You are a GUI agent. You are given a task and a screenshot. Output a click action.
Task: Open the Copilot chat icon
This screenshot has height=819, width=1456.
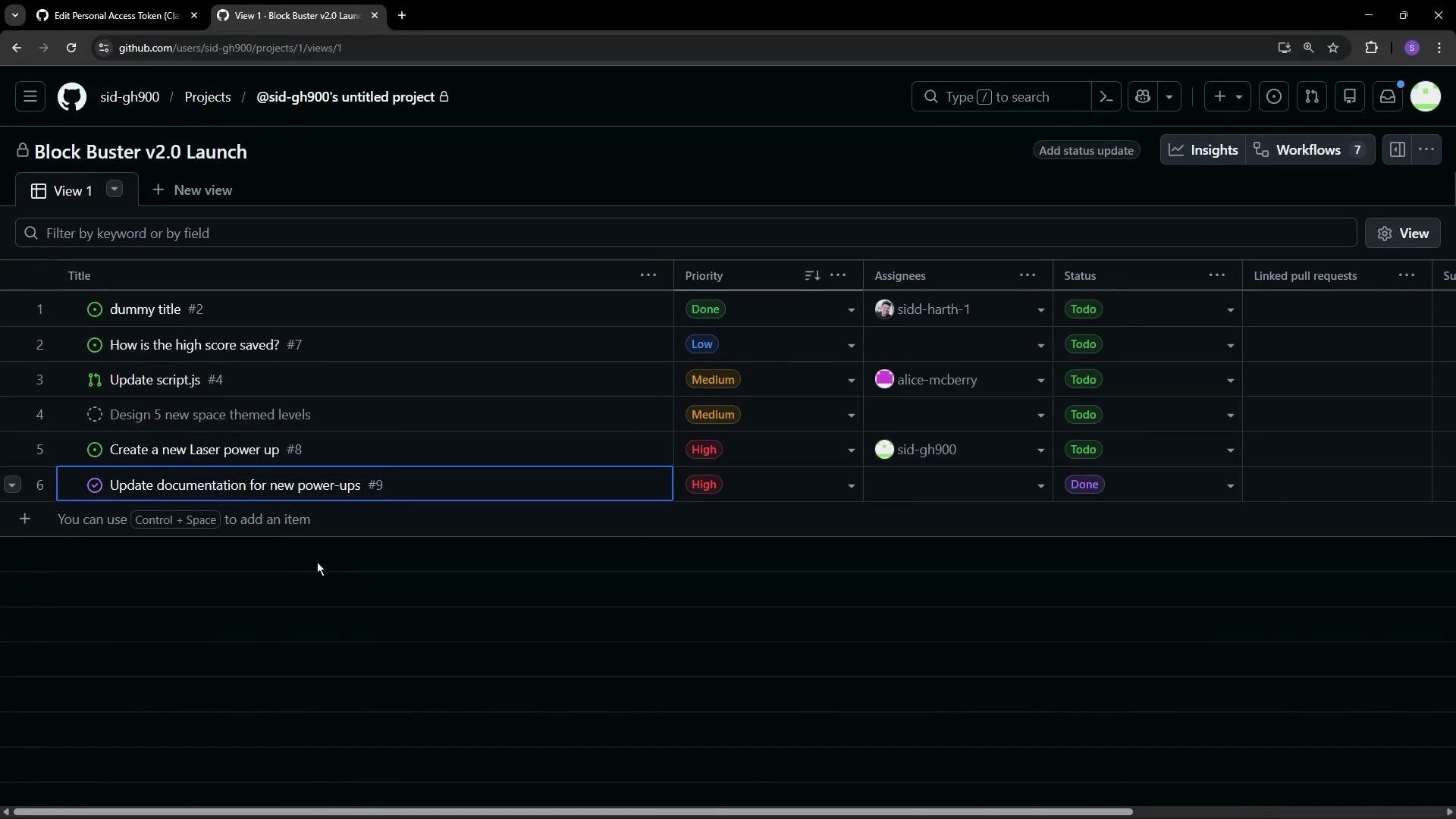click(x=1143, y=97)
